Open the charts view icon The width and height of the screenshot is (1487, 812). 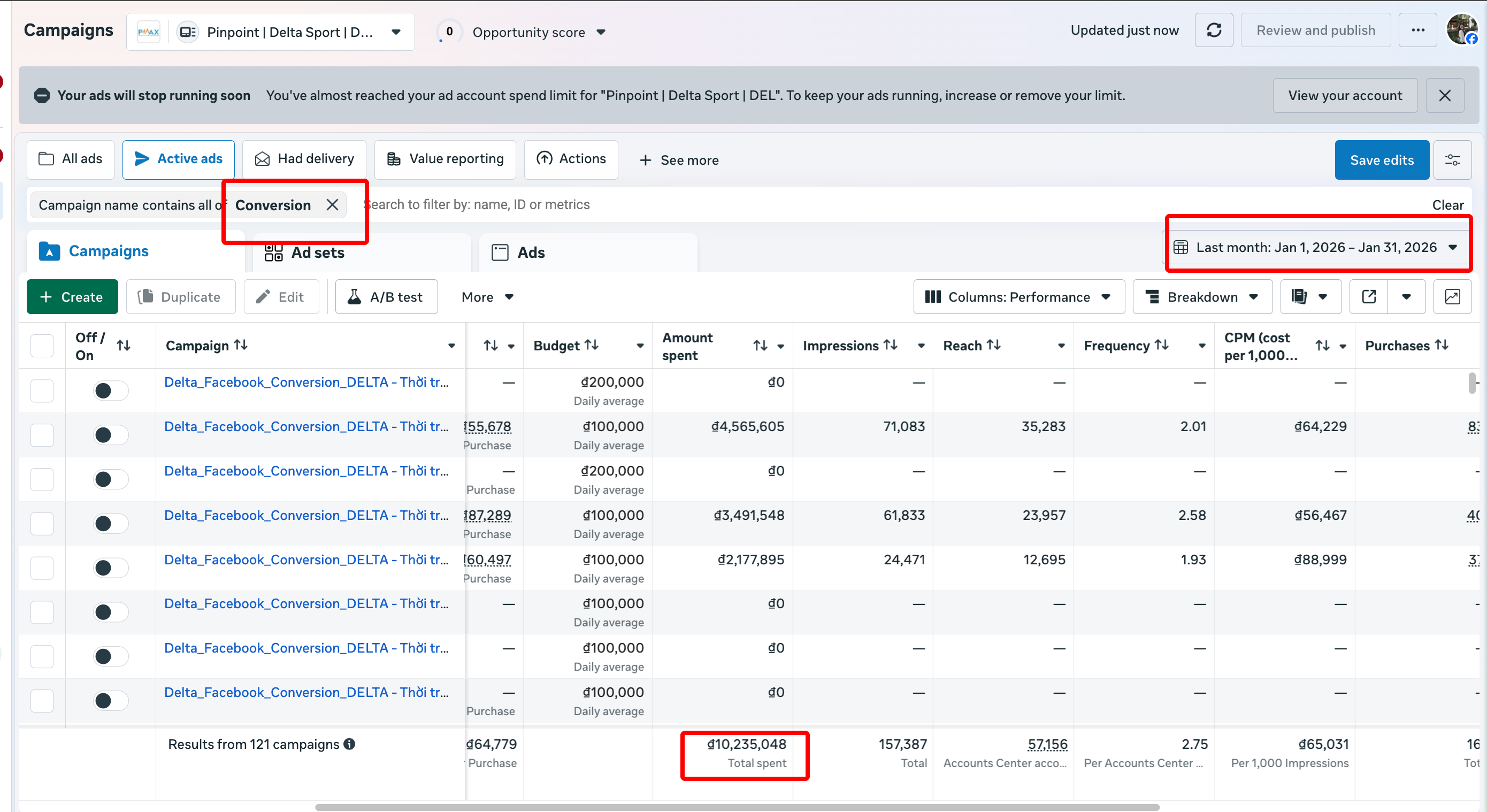click(1452, 297)
